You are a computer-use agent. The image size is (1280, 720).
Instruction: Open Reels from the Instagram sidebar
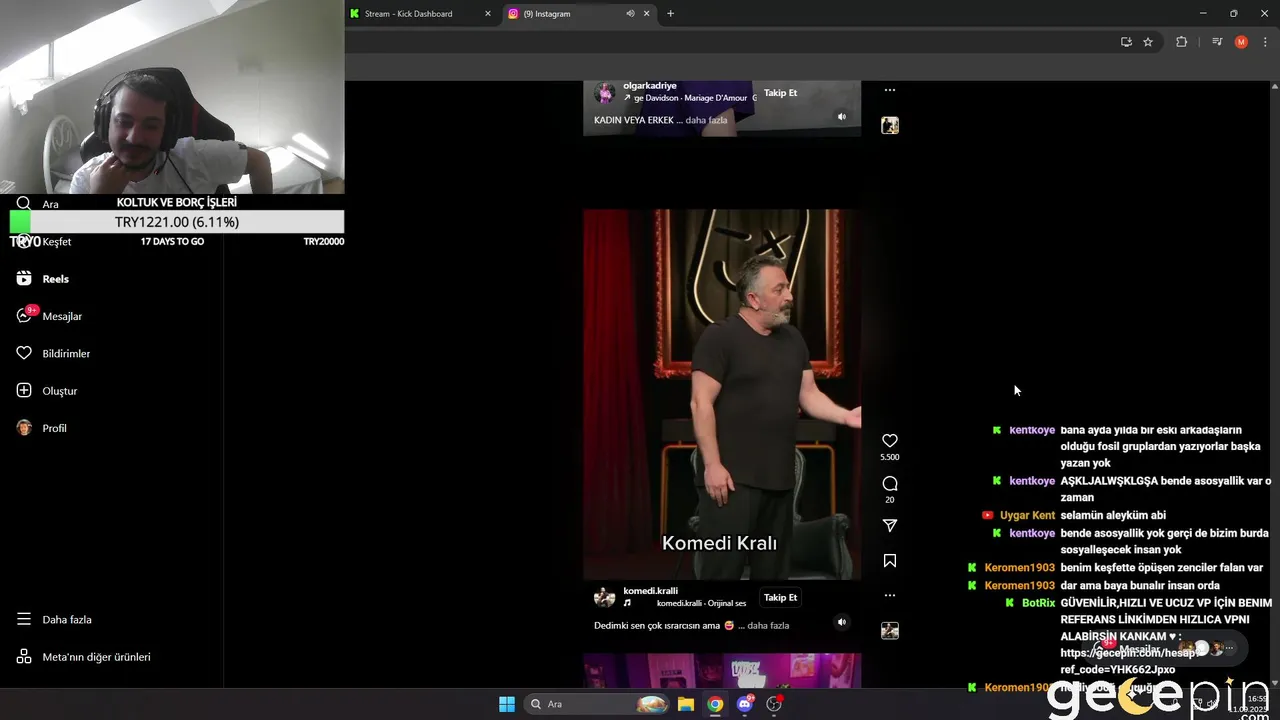pyautogui.click(x=43, y=279)
